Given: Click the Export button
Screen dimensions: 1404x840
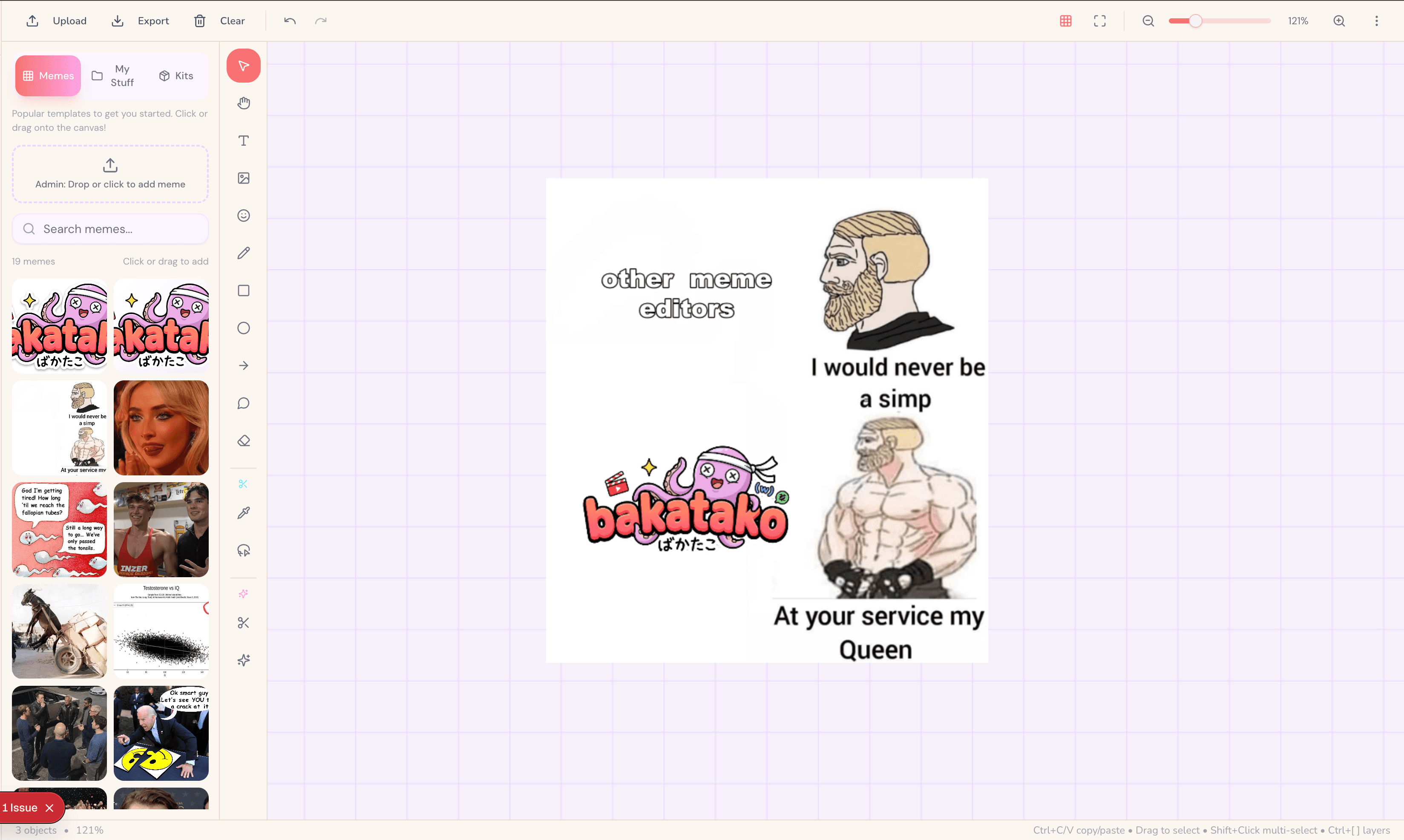Looking at the screenshot, I should (x=140, y=20).
